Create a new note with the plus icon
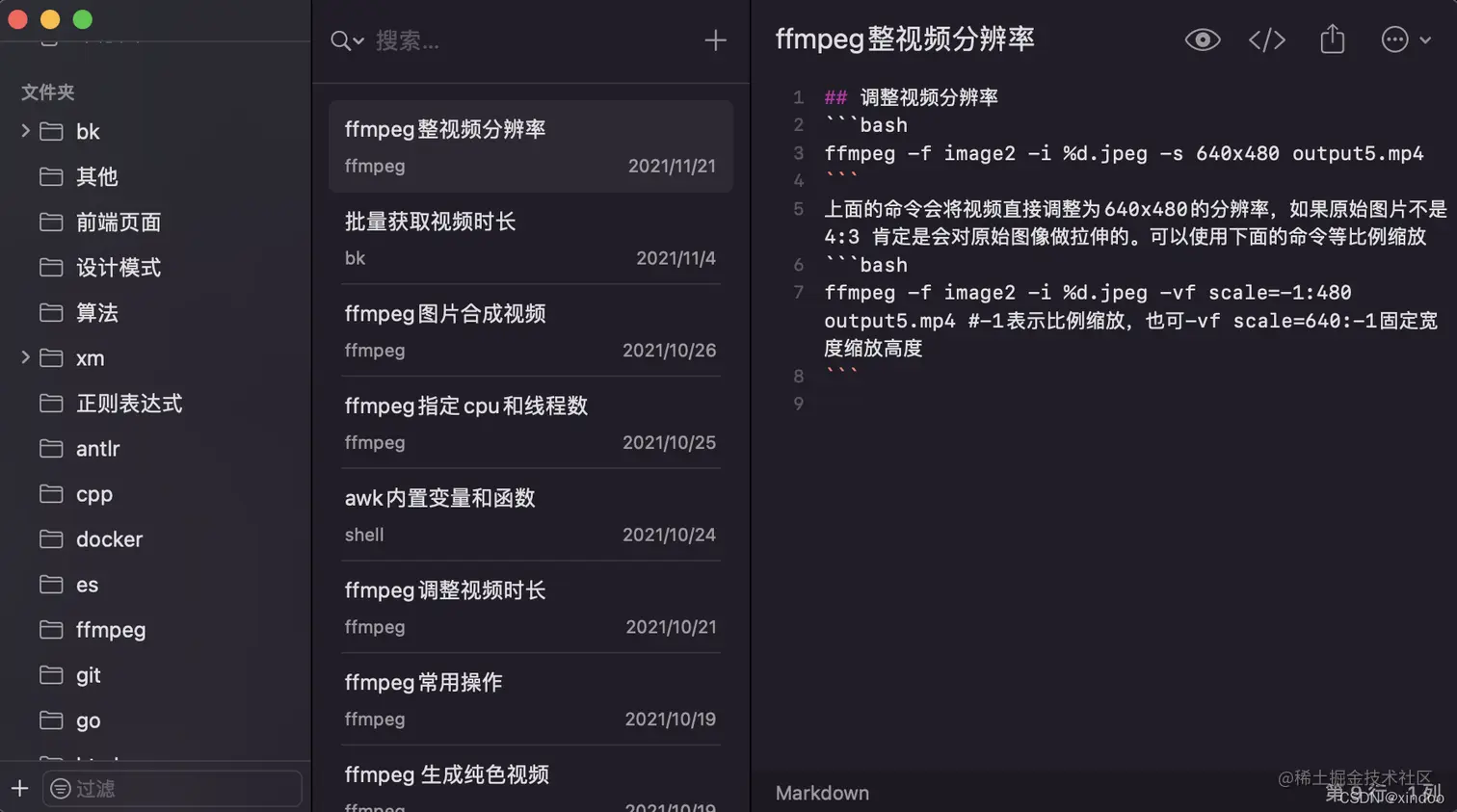Image resolution: width=1457 pixels, height=812 pixels. [716, 40]
